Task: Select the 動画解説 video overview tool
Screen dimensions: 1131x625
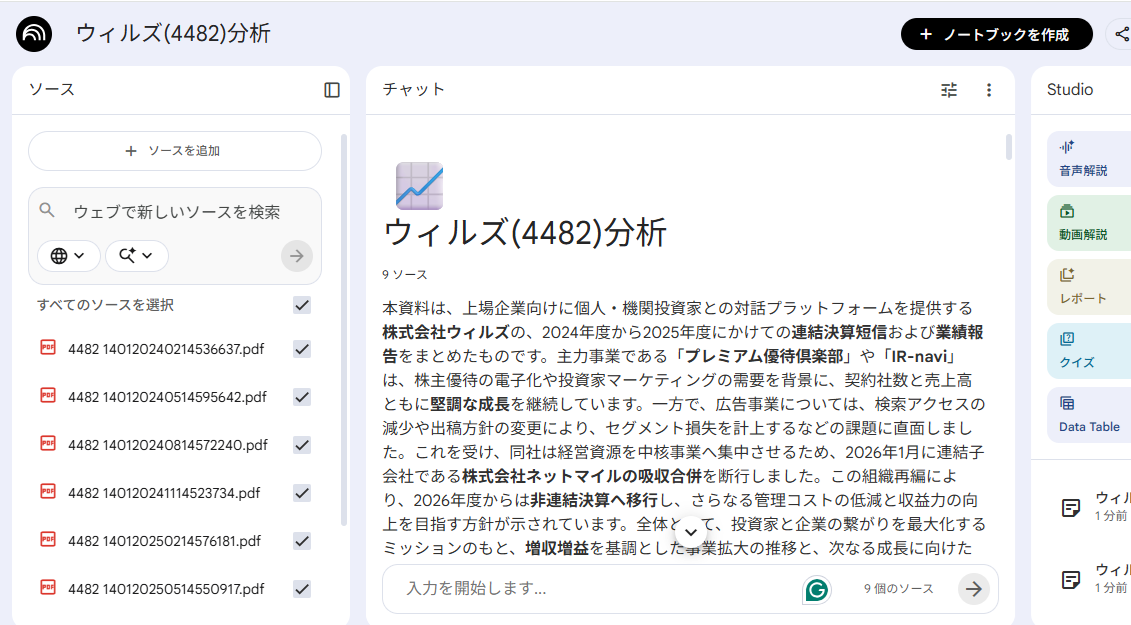Action: [x=1087, y=222]
